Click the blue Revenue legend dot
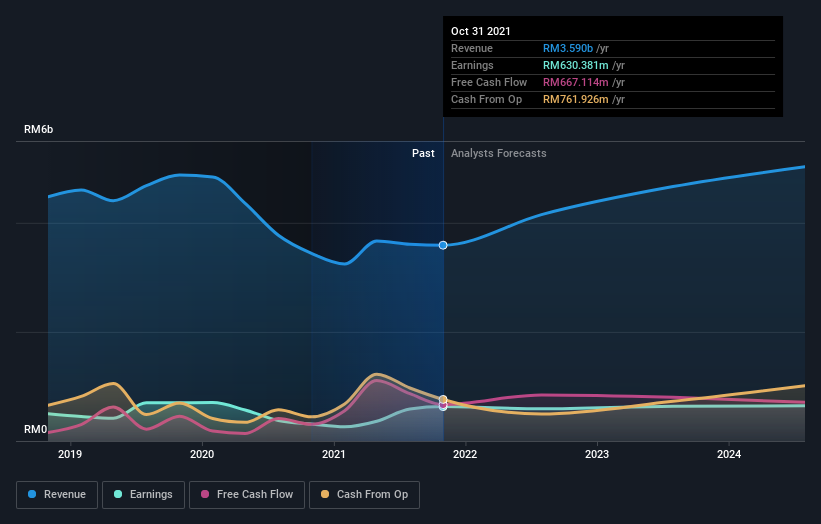The image size is (821, 524). [32, 494]
